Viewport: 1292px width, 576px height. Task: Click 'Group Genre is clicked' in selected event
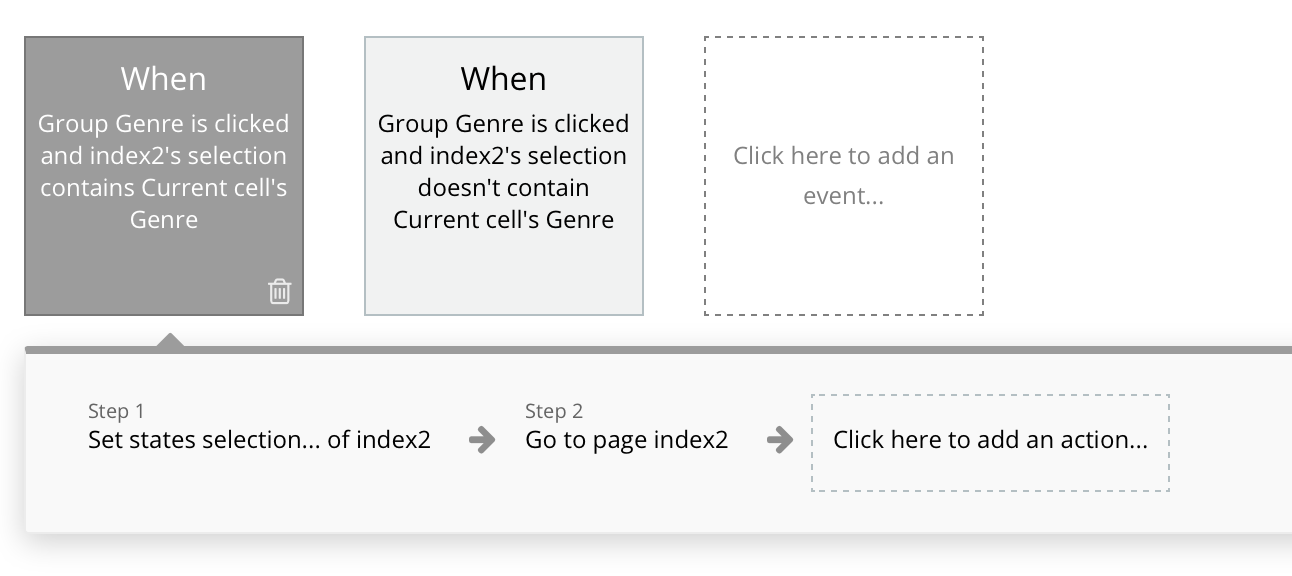(163, 124)
